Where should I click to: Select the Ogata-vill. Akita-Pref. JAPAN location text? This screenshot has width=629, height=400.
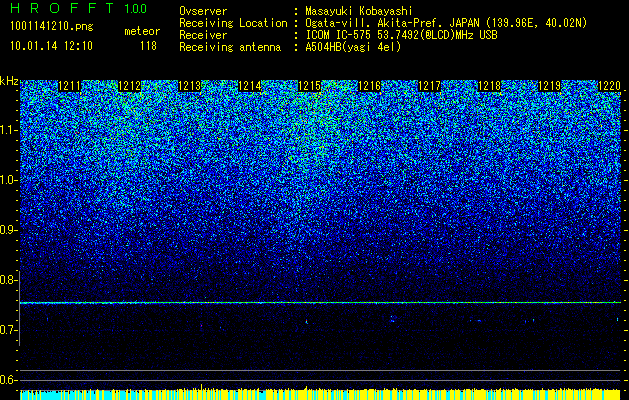point(446,23)
